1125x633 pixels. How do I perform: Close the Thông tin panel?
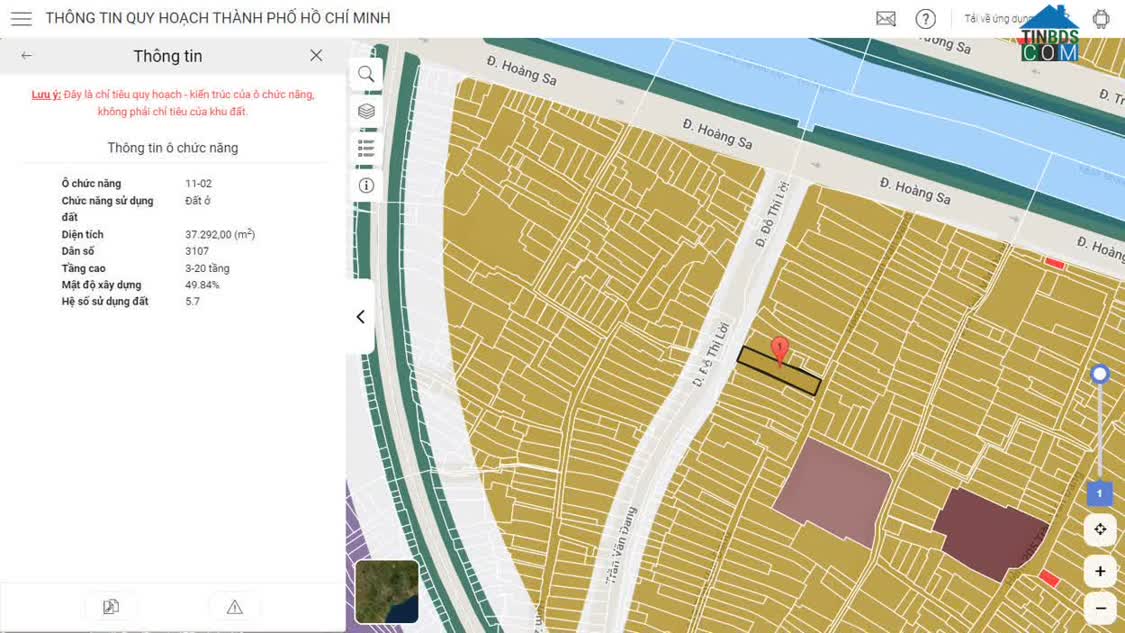[316, 55]
